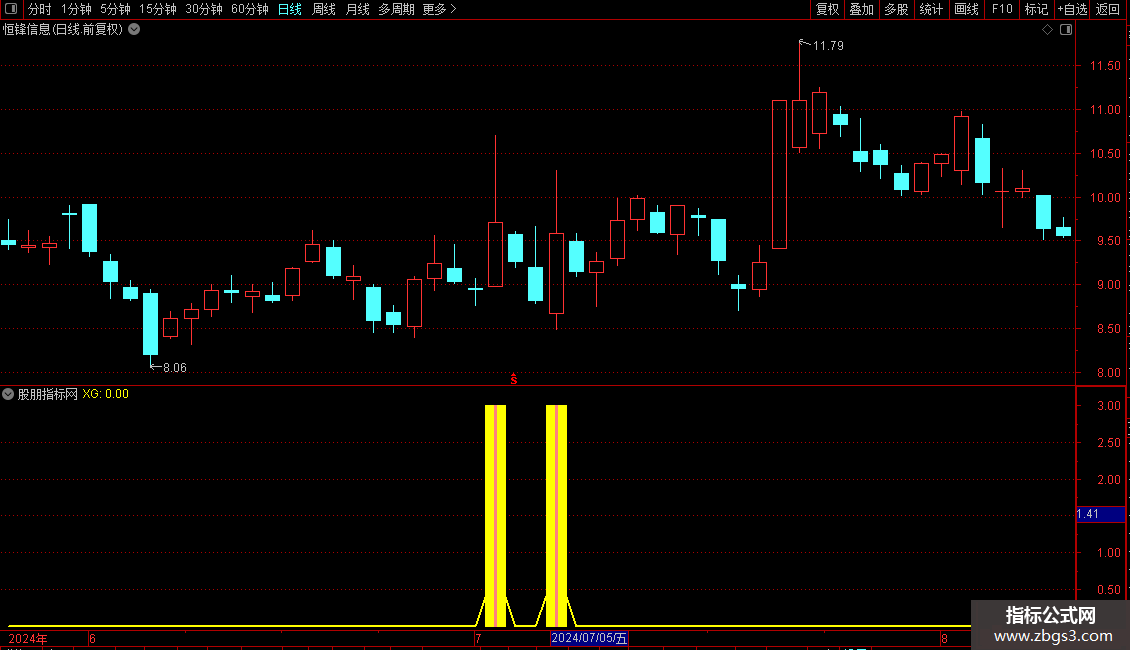The height and width of the screenshot is (650, 1130).
Task: Click the 标记 mark button
Action: pos(1036,9)
